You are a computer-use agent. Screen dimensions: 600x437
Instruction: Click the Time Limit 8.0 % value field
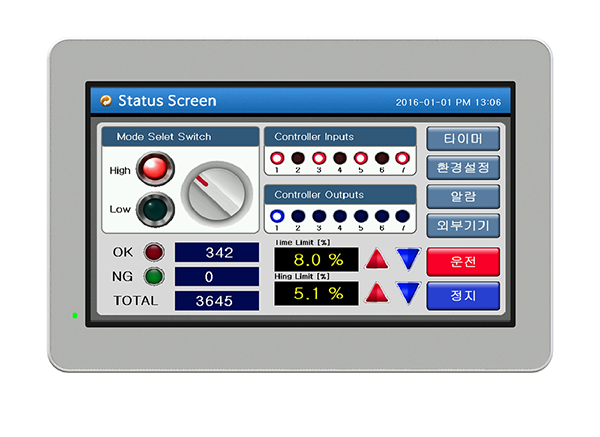click(x=315, y=260)
